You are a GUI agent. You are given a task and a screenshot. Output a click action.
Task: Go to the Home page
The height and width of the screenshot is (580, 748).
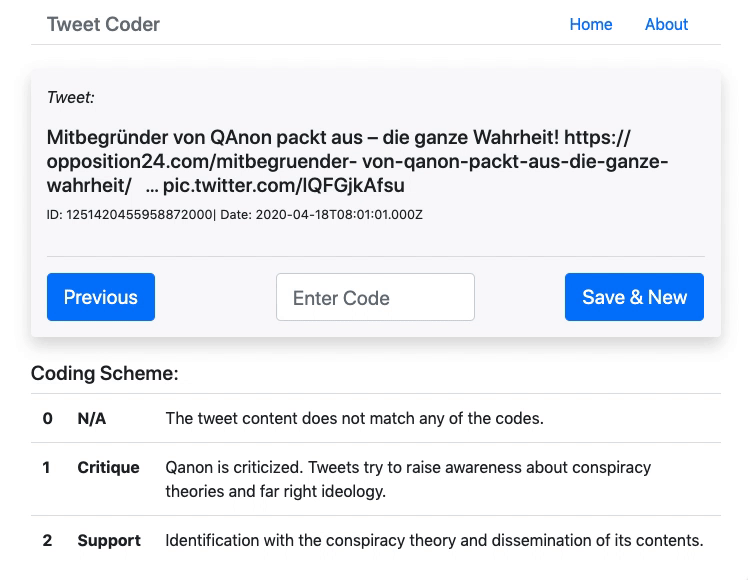591,24
